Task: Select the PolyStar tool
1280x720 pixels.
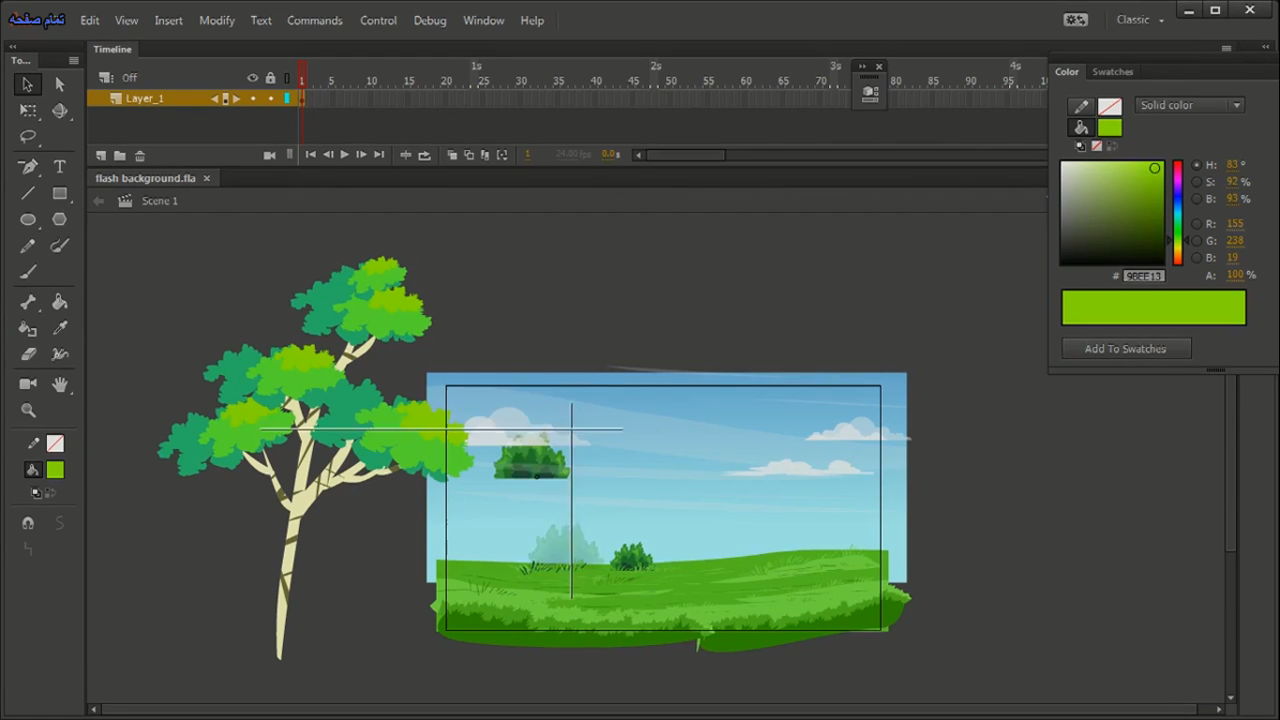Action: pos(59,219)
